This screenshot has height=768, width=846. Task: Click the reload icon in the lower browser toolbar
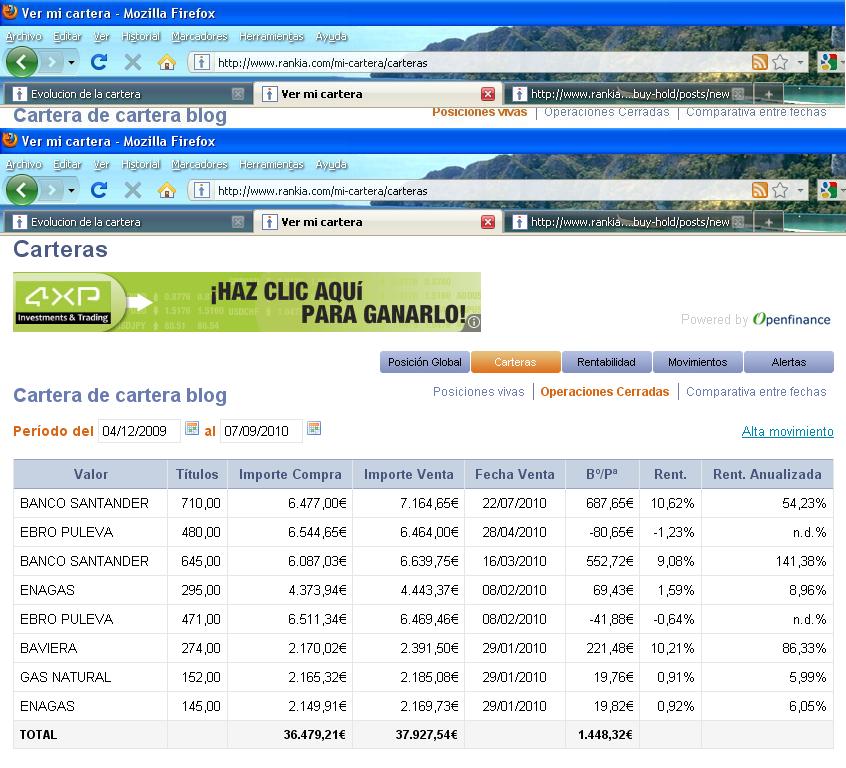[x=99, y=190]
